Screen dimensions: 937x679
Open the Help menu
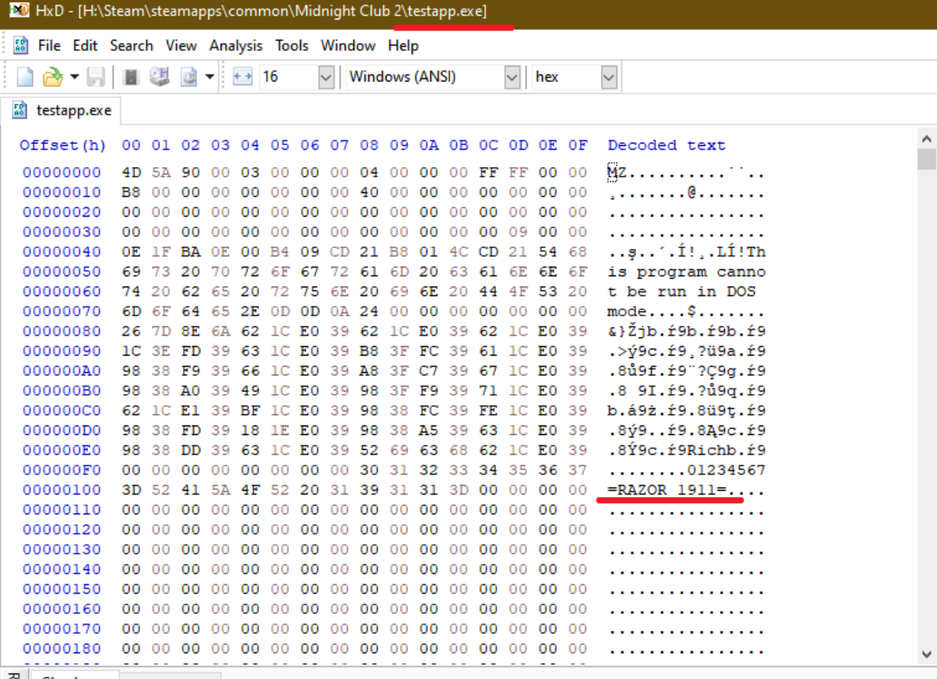coord(403,46)
